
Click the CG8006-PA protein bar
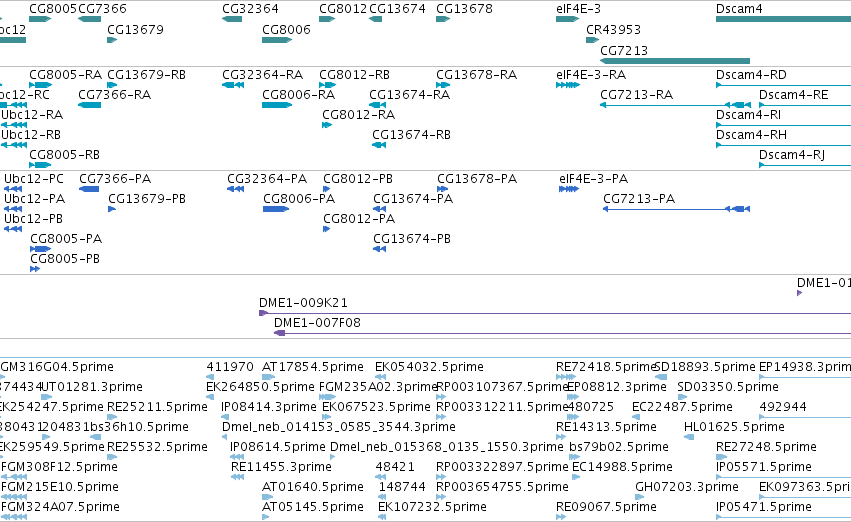click(276, 209)
